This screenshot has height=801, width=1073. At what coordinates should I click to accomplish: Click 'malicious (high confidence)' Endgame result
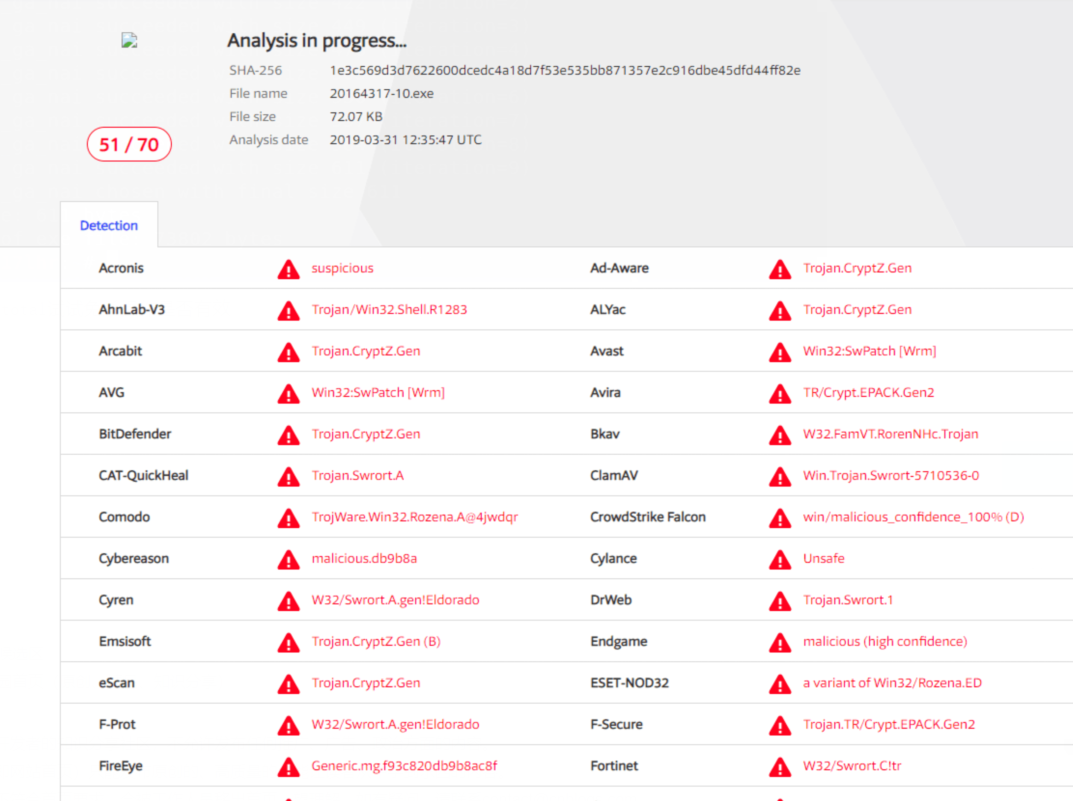pyautogui.click(x=885, y=642)
